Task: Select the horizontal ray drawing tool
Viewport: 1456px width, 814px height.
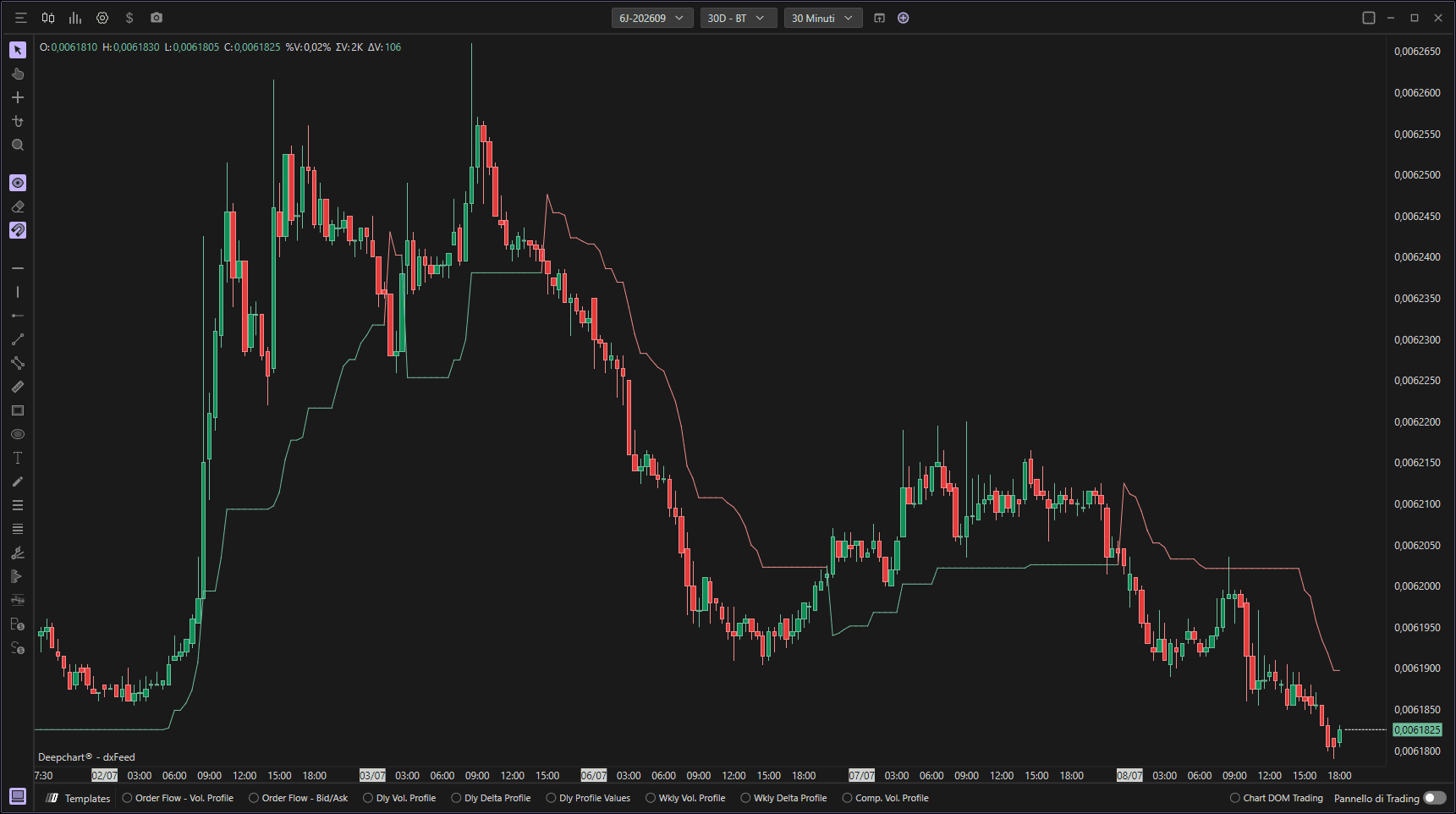Action: pyautogui.click(x=18, y=316)
